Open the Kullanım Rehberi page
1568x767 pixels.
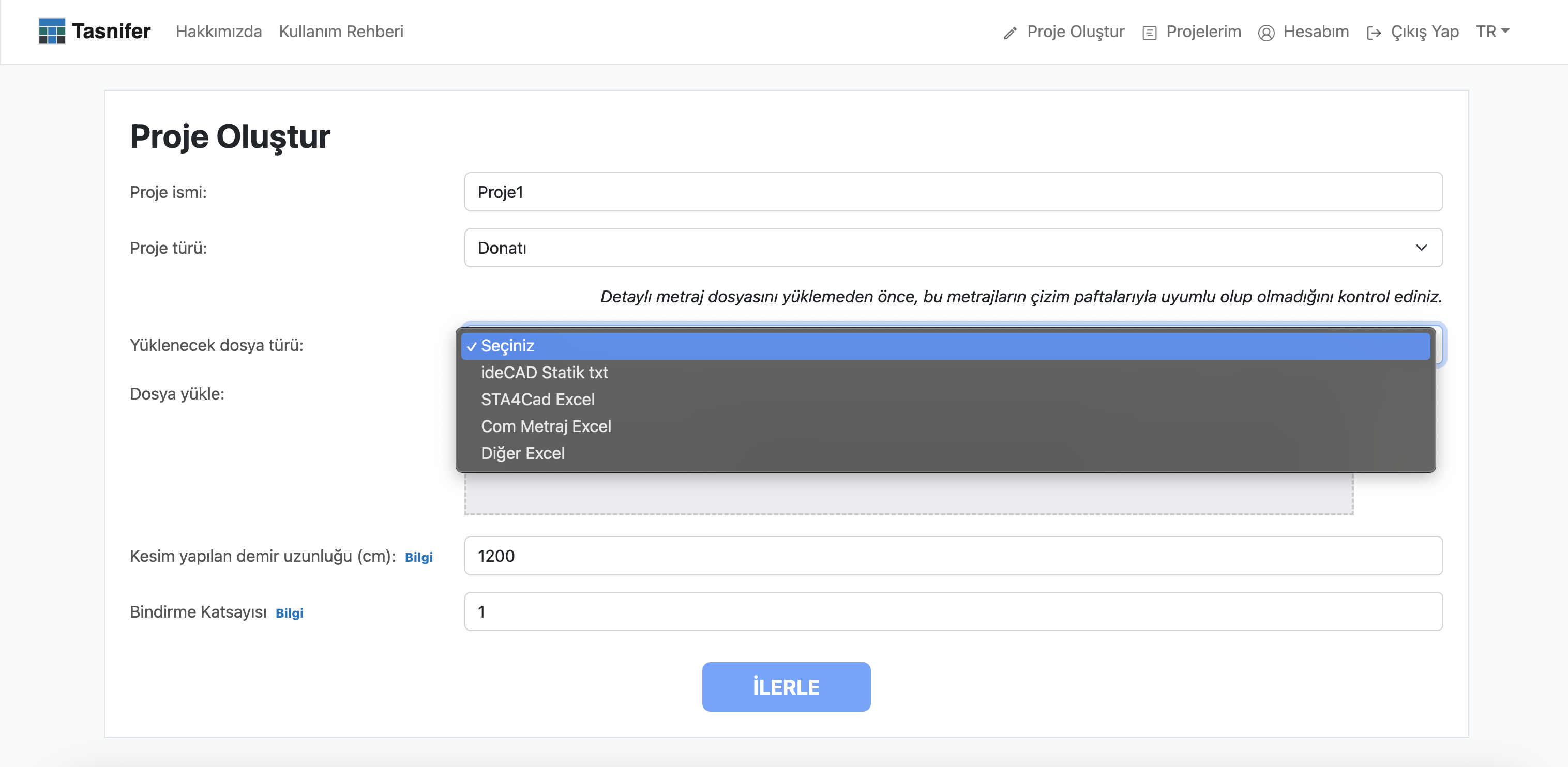pos(341,32)
